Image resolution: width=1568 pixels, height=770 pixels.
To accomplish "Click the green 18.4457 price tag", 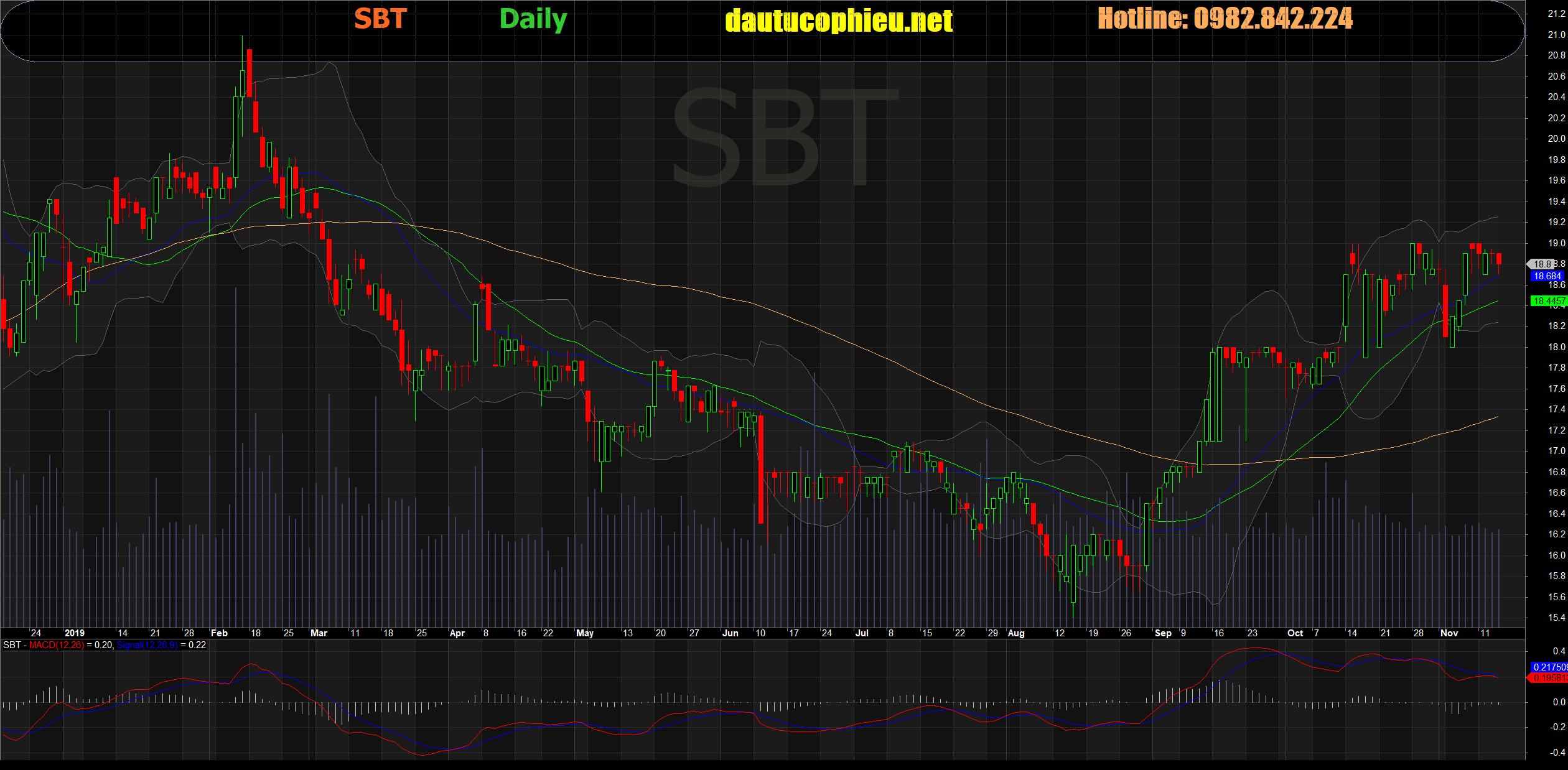I will pos(1548,301).
